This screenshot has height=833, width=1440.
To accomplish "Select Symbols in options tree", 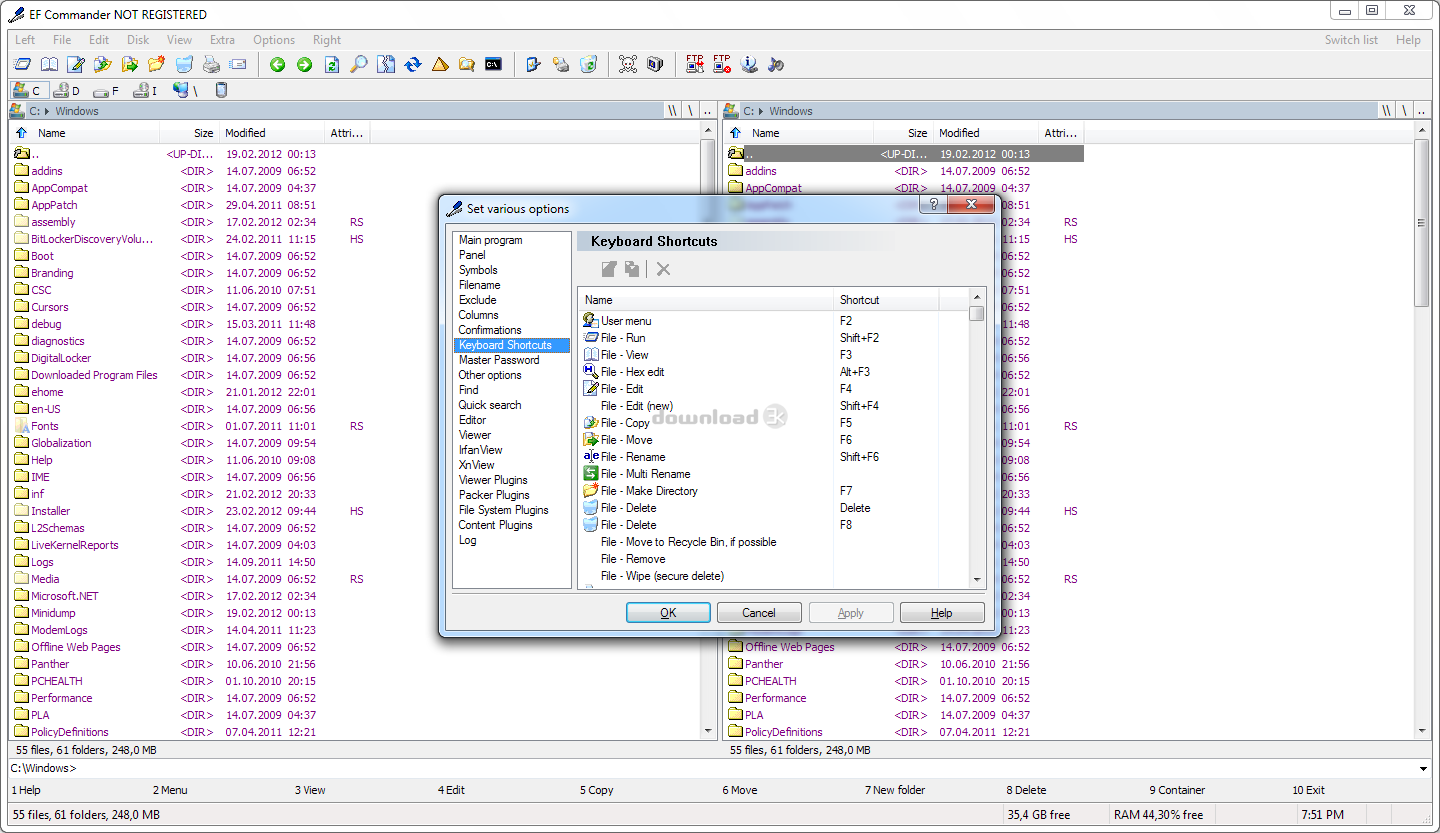I will coord(478,270).
